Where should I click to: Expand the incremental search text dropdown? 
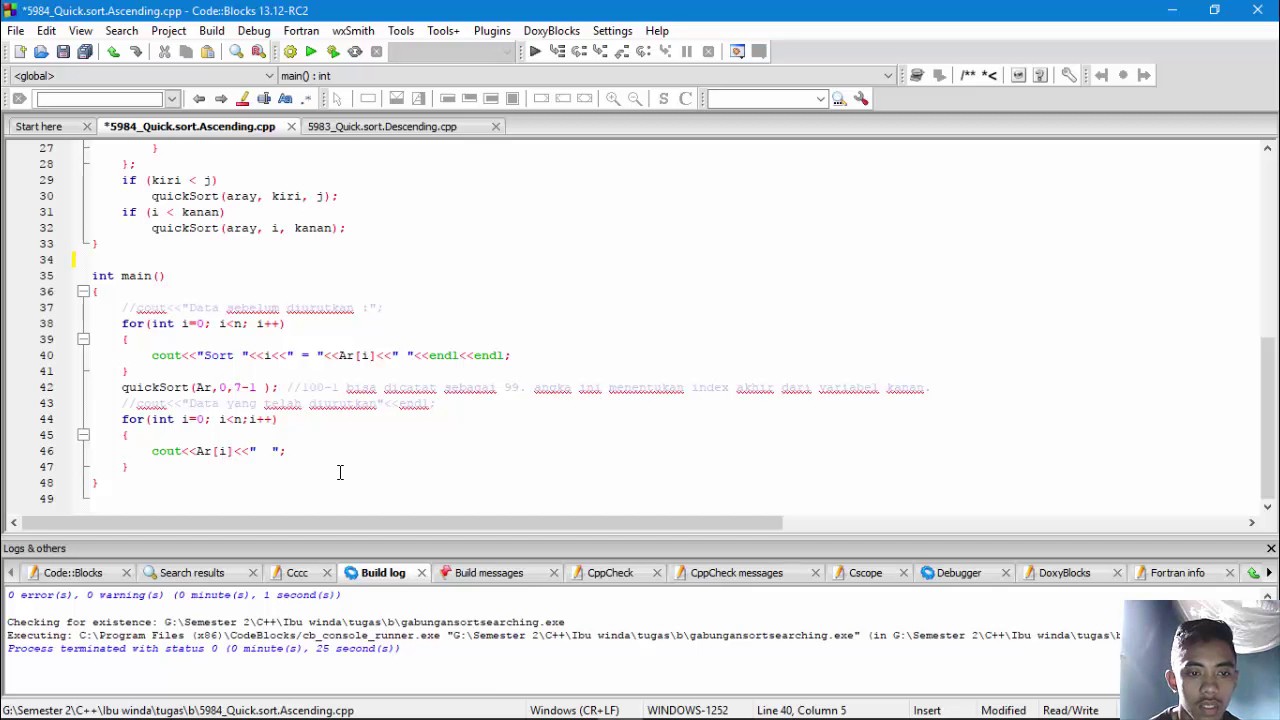[x=172, y=98]
